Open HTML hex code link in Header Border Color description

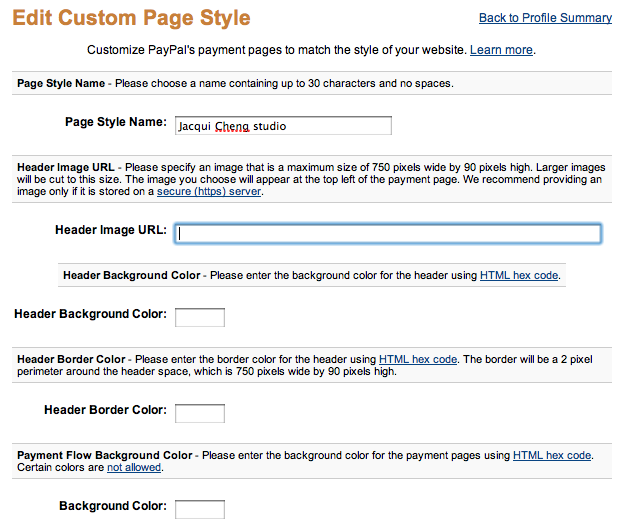[x=418, y=359]
